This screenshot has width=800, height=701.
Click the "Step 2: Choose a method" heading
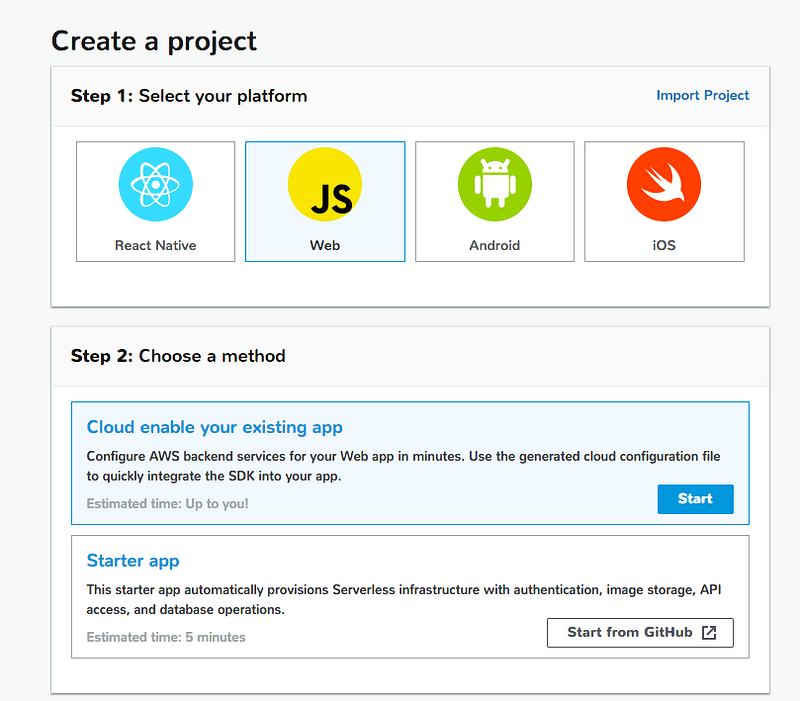[178, 356]
